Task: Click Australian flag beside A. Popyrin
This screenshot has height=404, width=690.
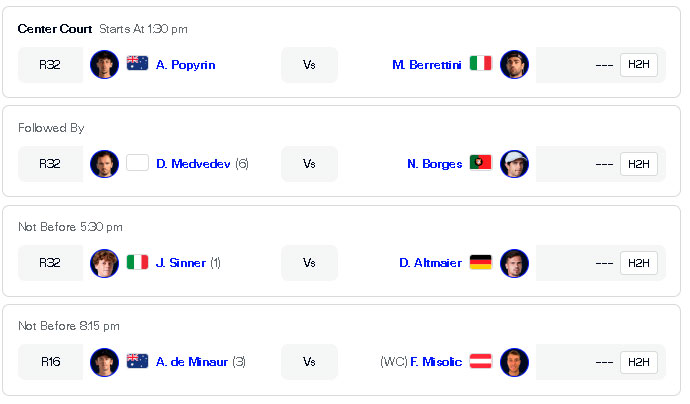Action: (138, 65)
